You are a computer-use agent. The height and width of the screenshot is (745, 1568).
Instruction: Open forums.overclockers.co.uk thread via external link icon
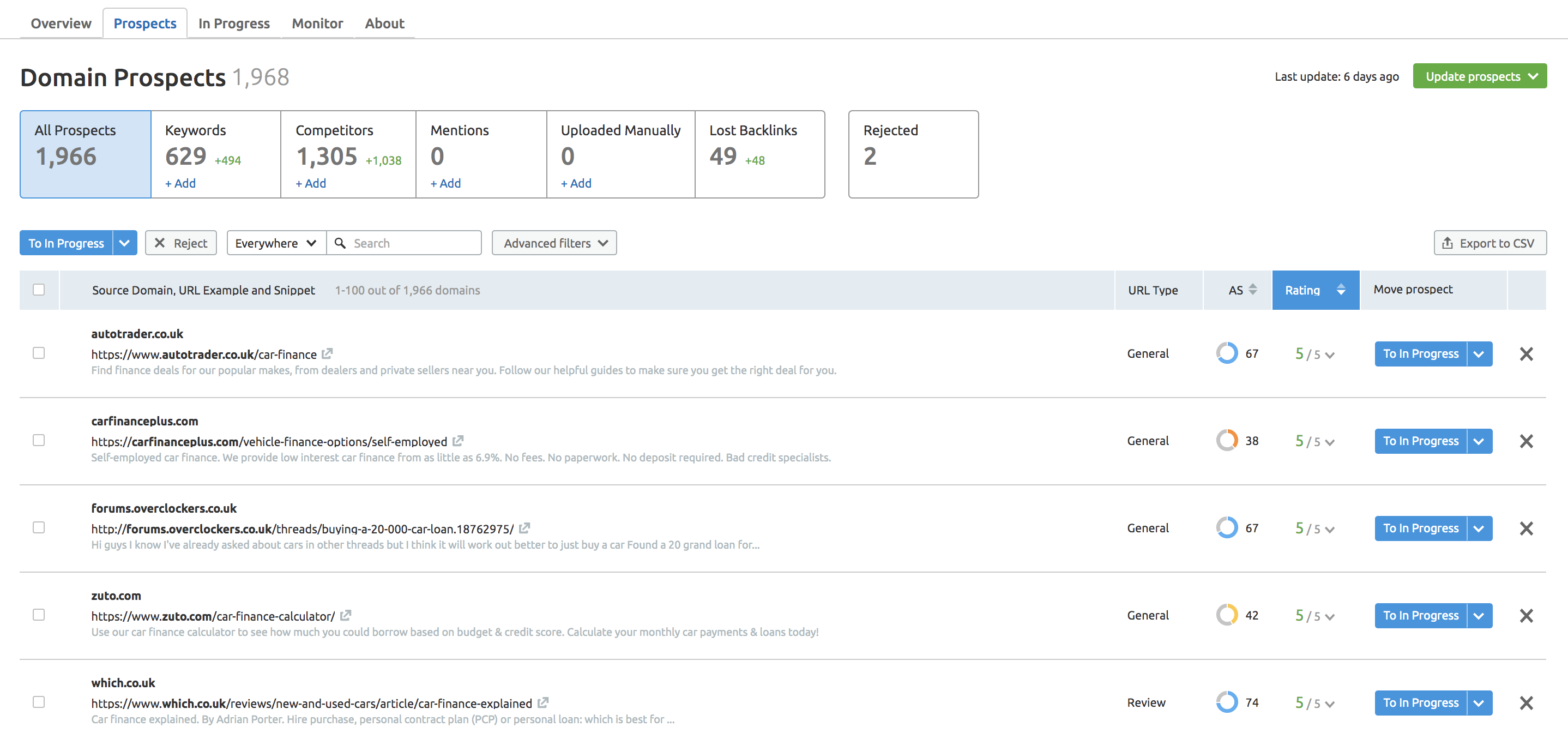[x=524, y=528]
